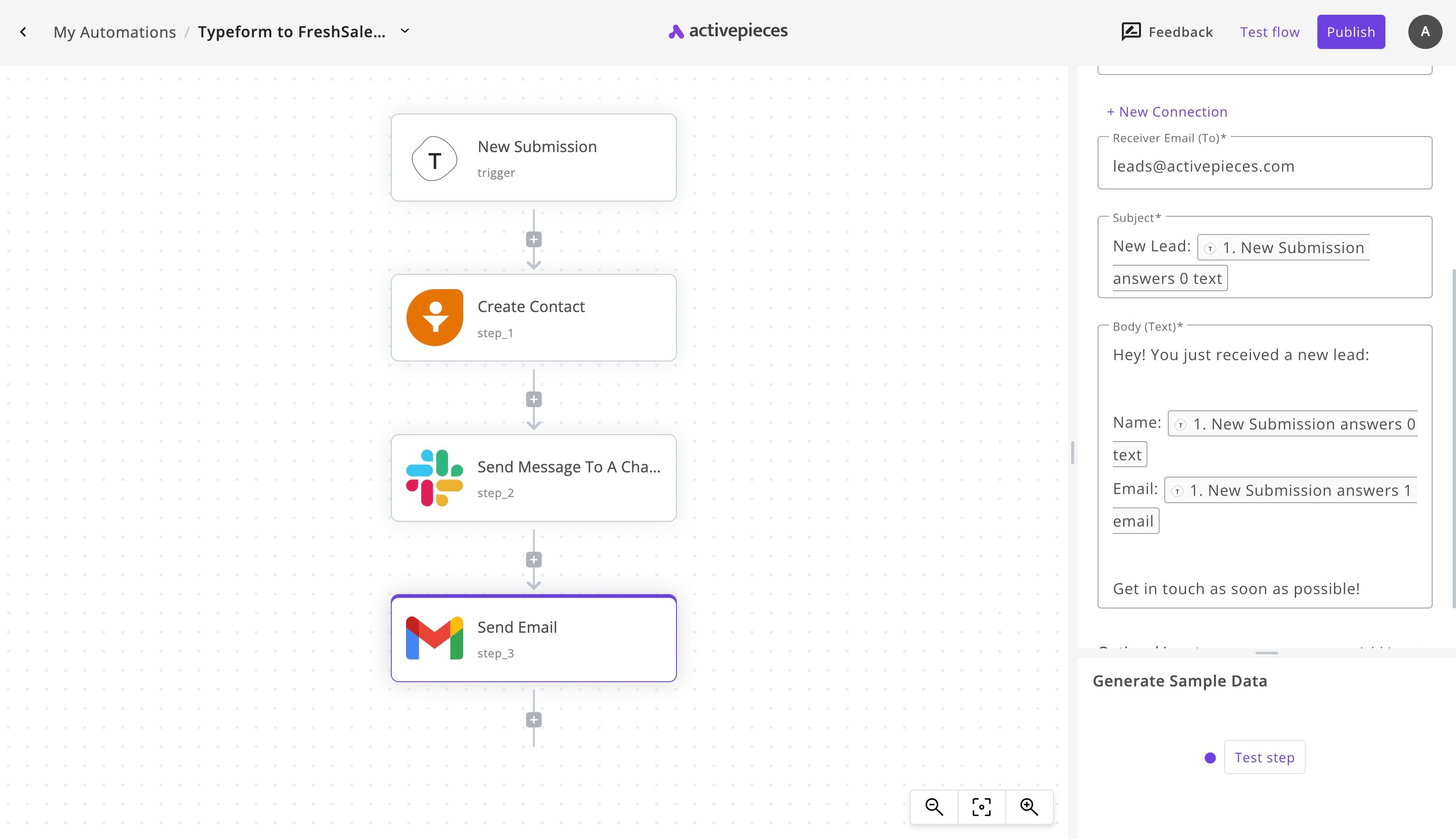Grab the sample data panel resize handle
Screen dimensions: 1456x839
pos(1267,653)
